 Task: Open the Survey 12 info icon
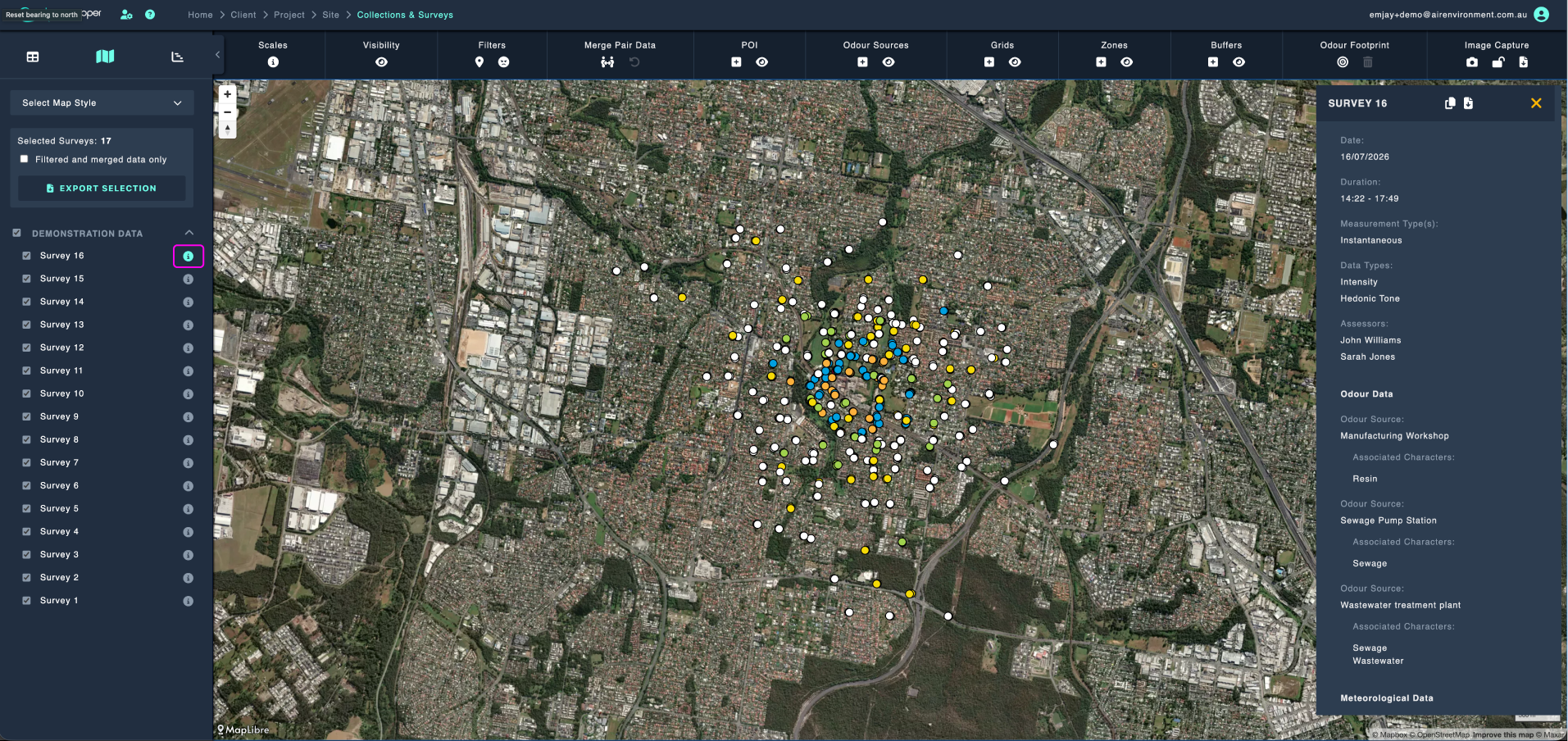click(189, 348)
